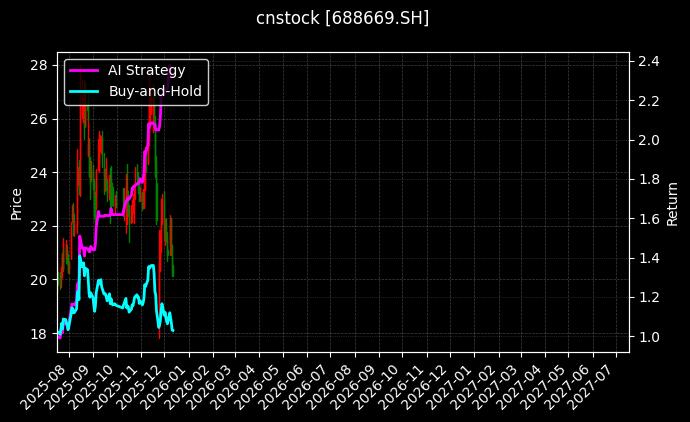The image size is (690, 422).
Task: Click the 18 price tick label
Action: coord(40,333)
